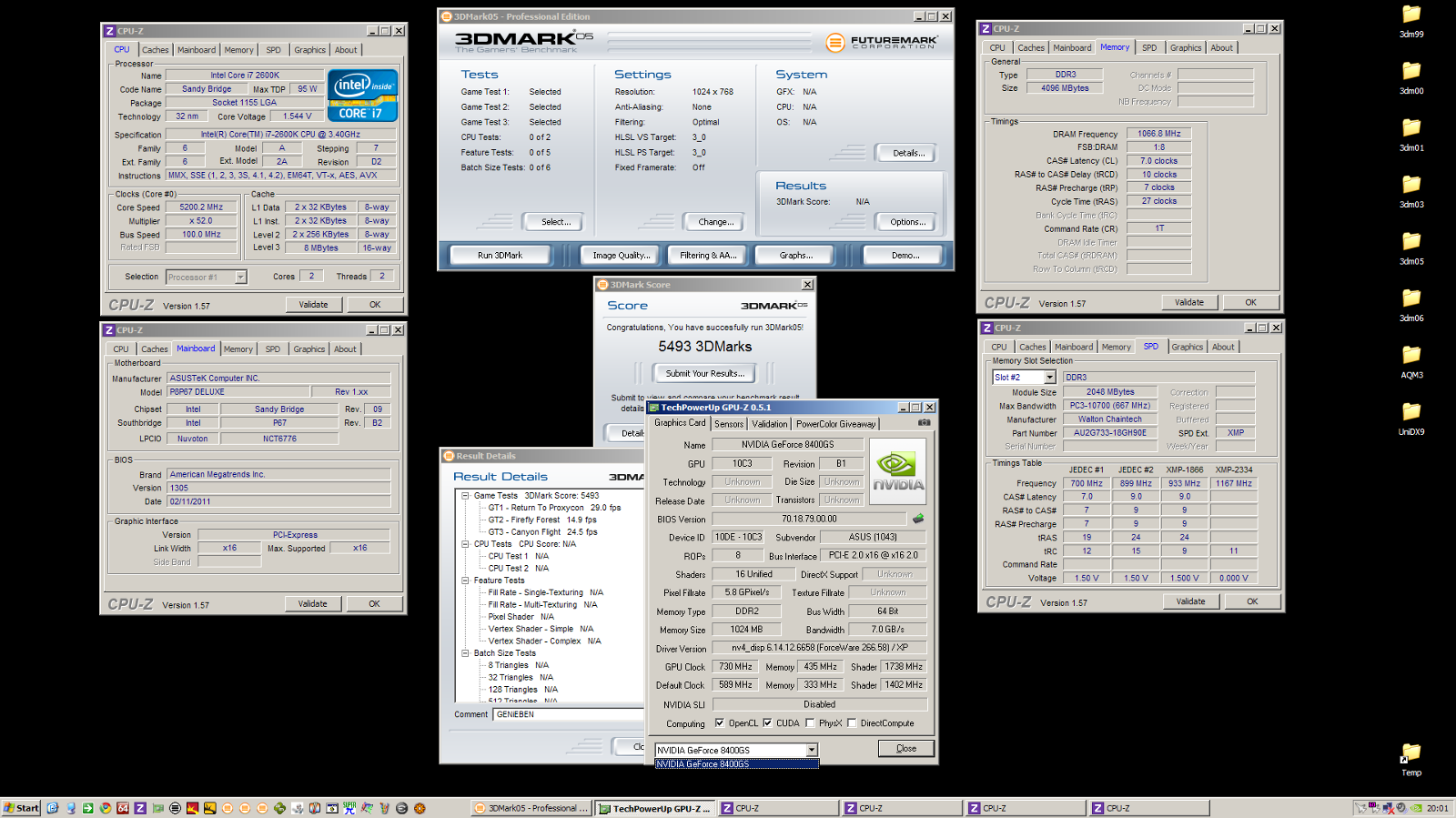This screenshot has height=818, width=1456.
Task: Click the 5493 3DMarks score text
Action: 705,347
